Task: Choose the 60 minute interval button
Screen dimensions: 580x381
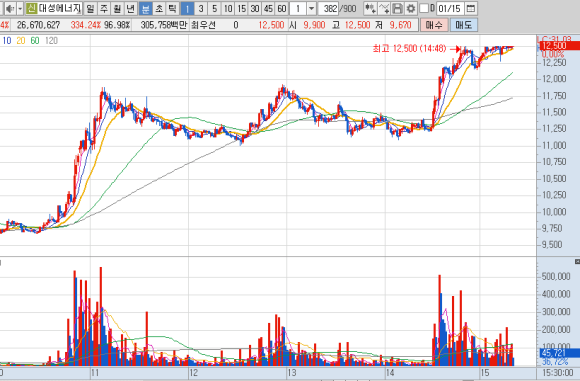Action: pos(282,8)
